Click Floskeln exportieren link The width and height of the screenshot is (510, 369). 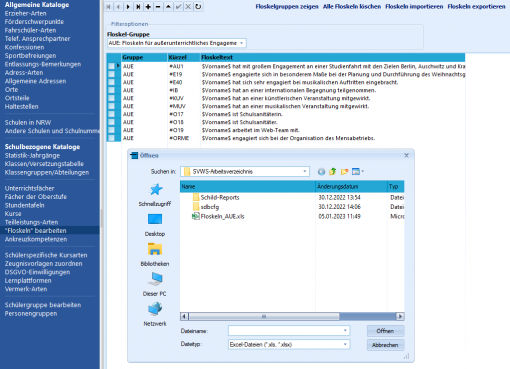476,7
